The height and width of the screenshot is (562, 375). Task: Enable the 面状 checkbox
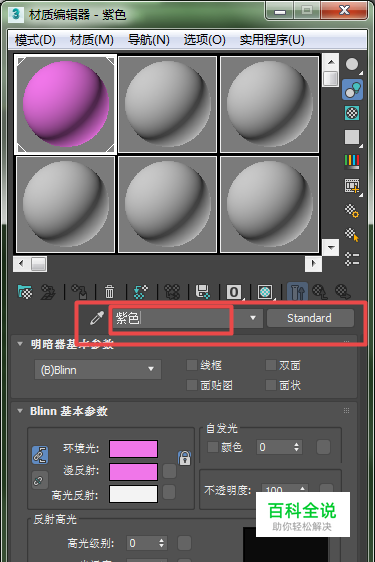[271, 385]
